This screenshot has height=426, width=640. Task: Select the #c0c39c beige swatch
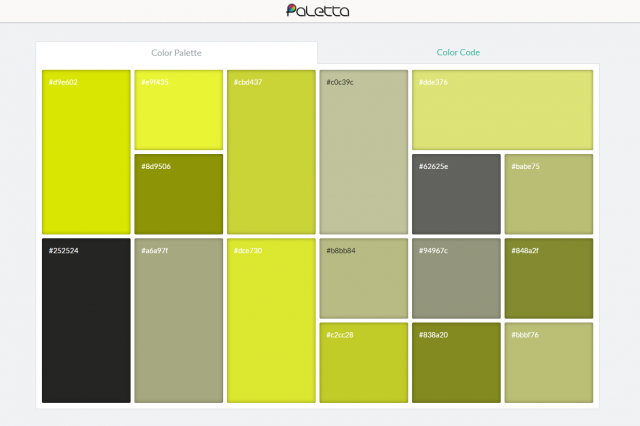(364, 152)
